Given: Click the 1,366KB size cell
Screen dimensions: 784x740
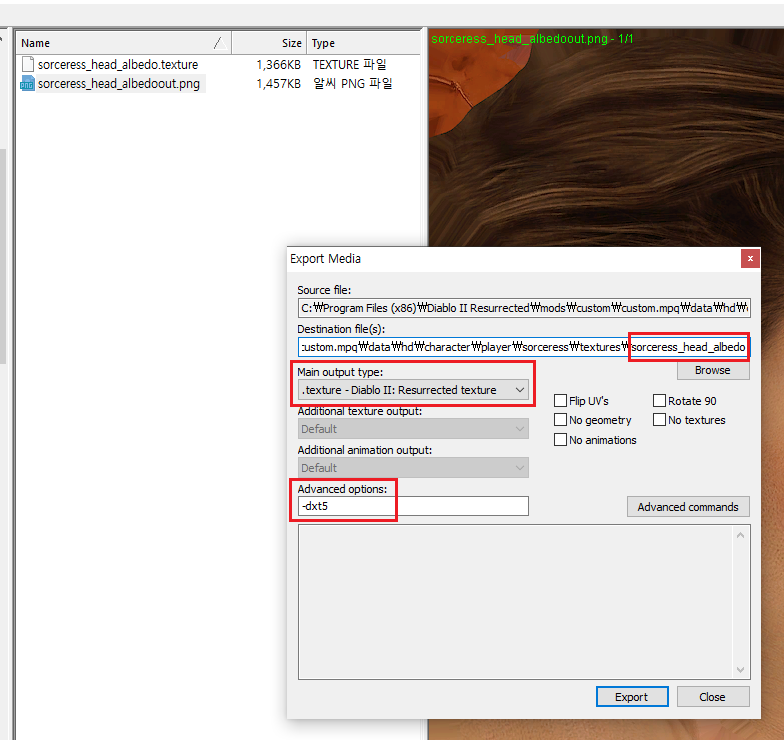Looking at the screenshot, I should [278, 64].
